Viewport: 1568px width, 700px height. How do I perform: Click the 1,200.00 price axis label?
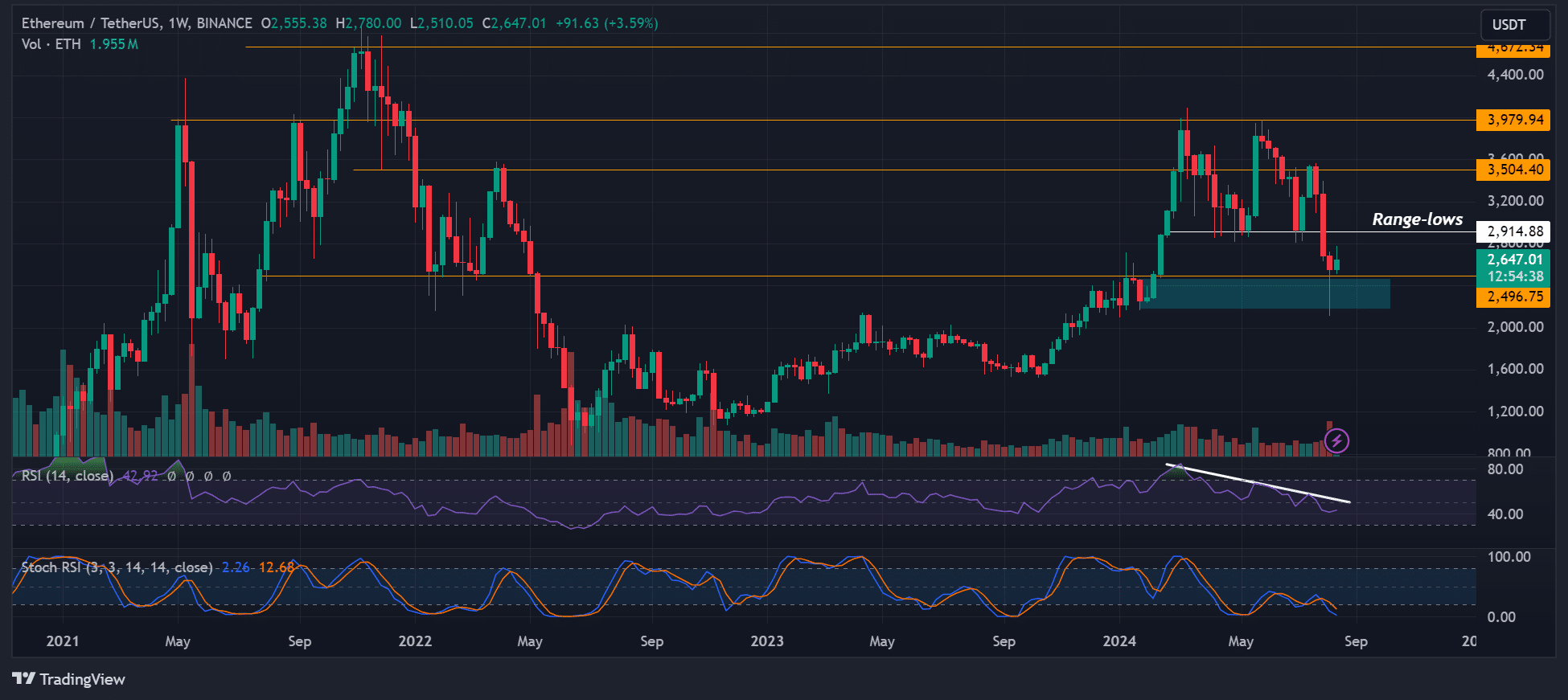click(x=1515, y=411)
